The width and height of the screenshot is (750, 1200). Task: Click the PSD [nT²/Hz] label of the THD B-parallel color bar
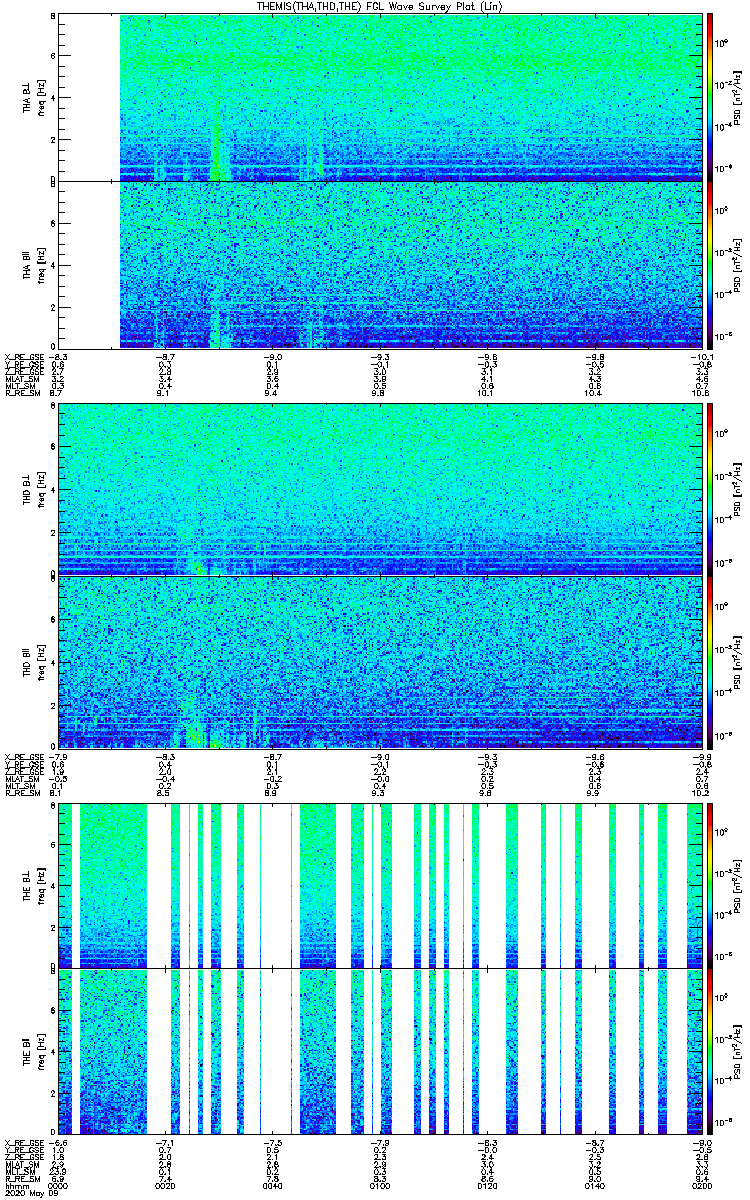737,661
